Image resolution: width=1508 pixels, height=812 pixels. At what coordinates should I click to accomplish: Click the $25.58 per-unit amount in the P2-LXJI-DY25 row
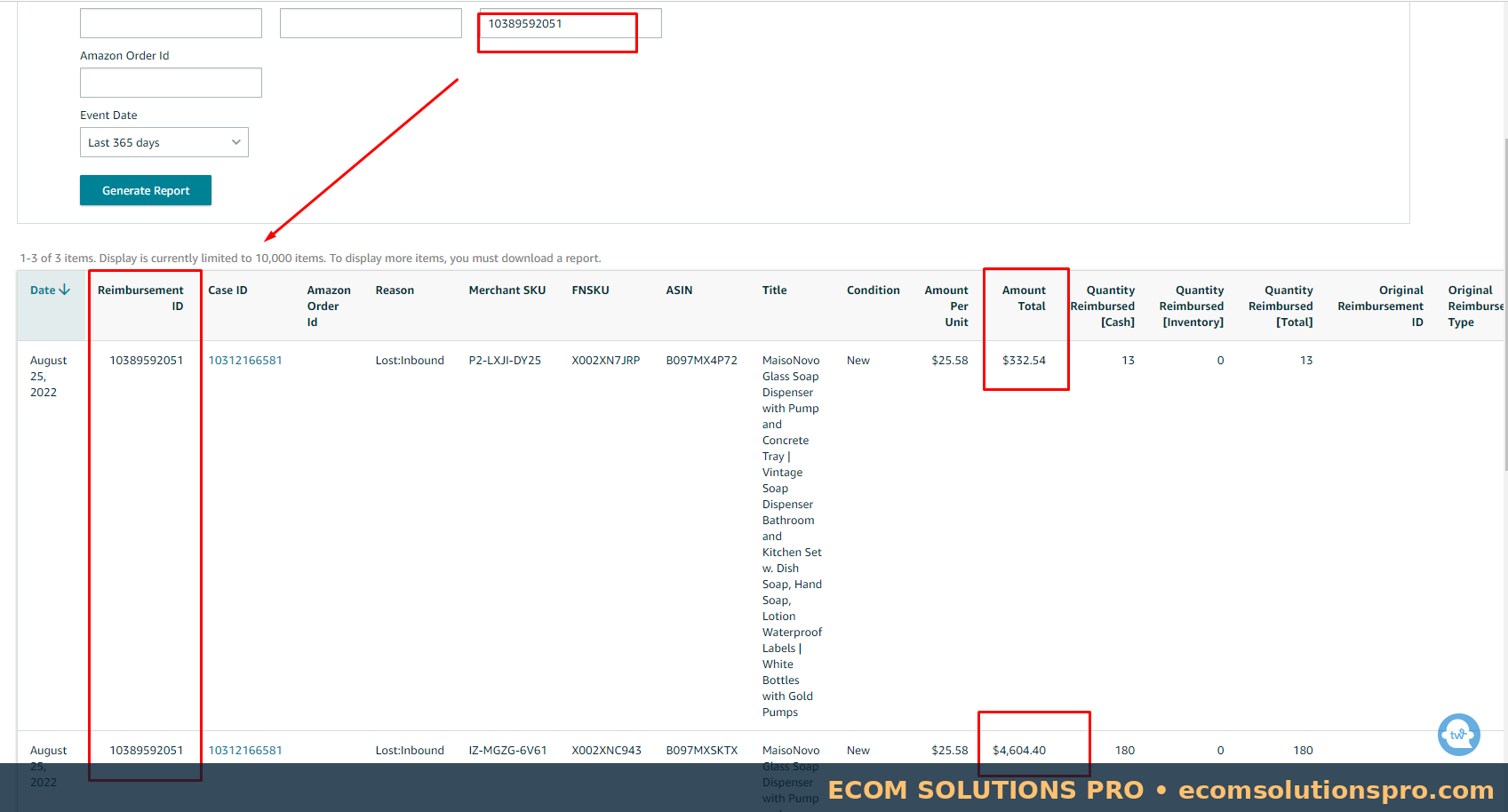950,360
